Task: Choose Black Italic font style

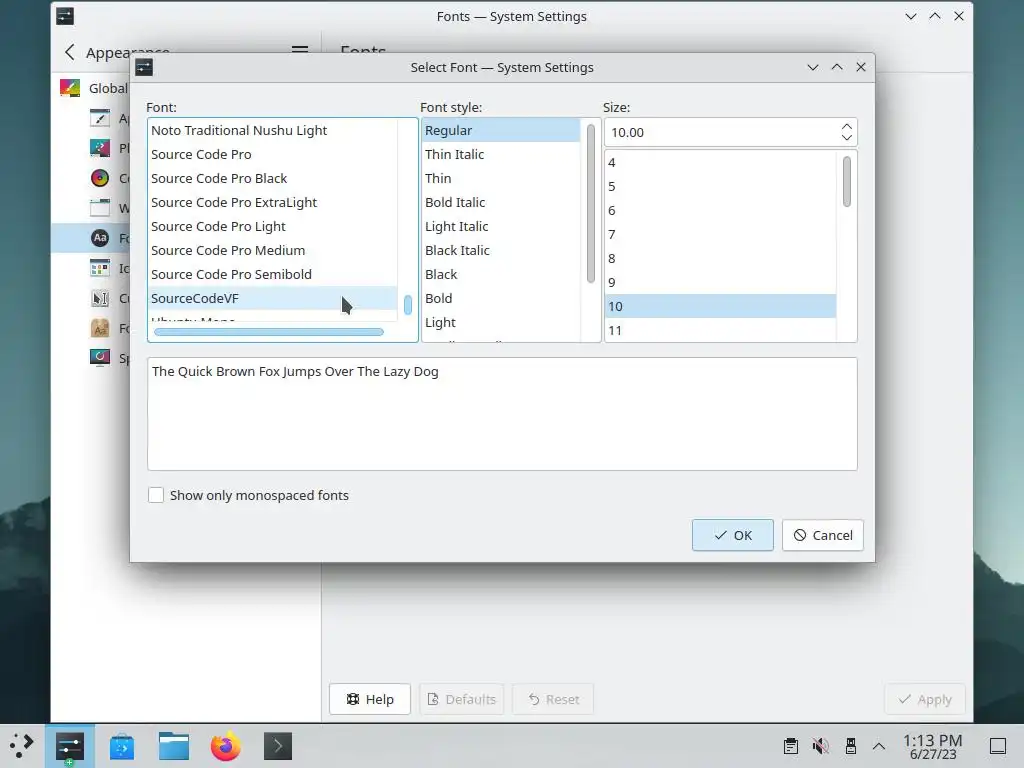Action: point(501,251)
